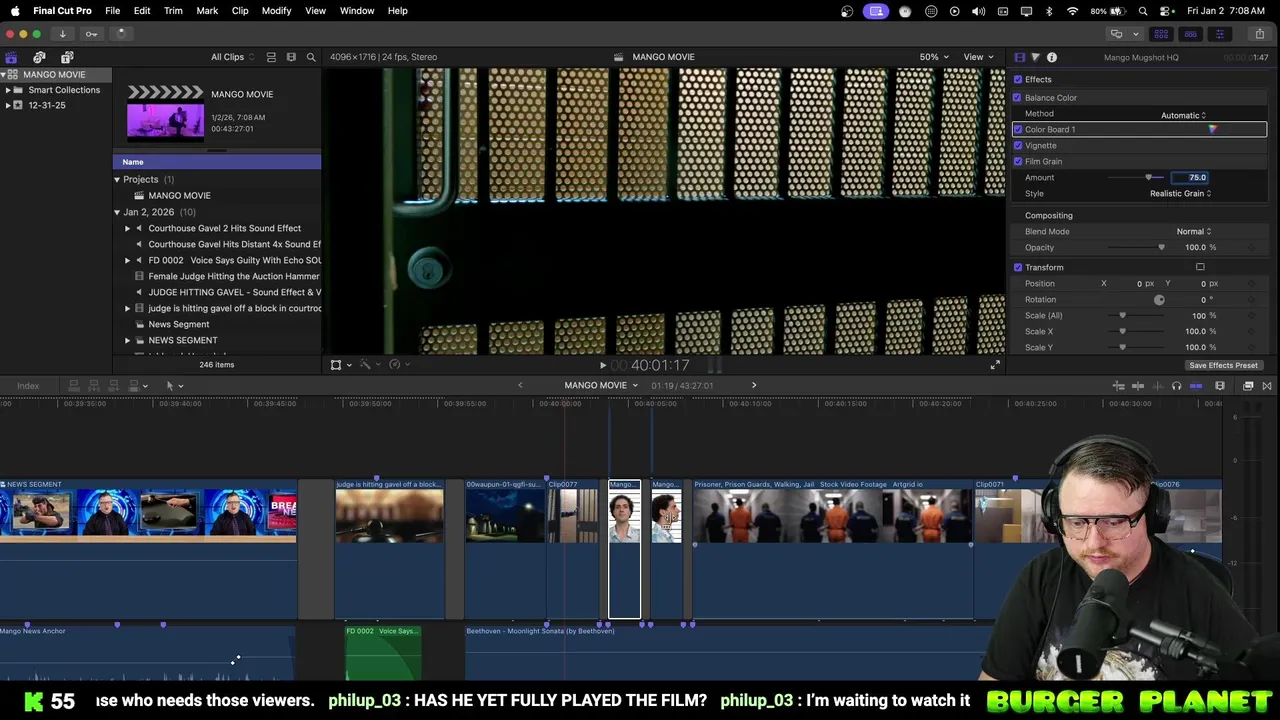Collapse the Projects group triangle
1280x720 pixels.
(x=117, y=180)
